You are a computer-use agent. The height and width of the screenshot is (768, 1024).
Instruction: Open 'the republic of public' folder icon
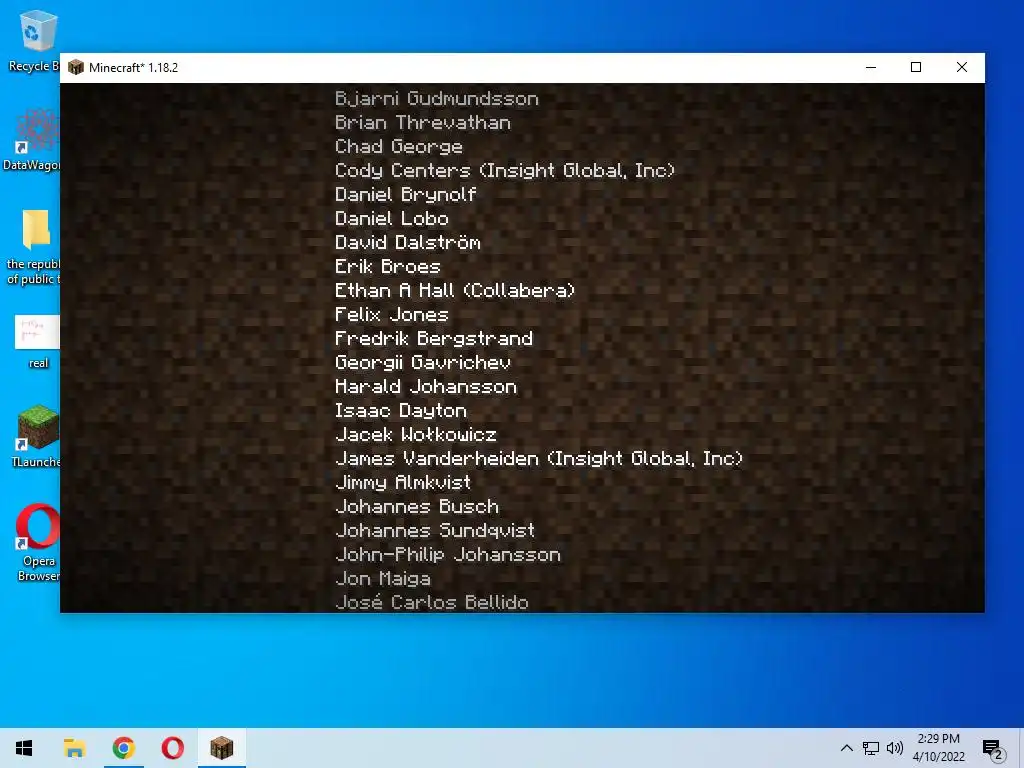coord(34,247)
